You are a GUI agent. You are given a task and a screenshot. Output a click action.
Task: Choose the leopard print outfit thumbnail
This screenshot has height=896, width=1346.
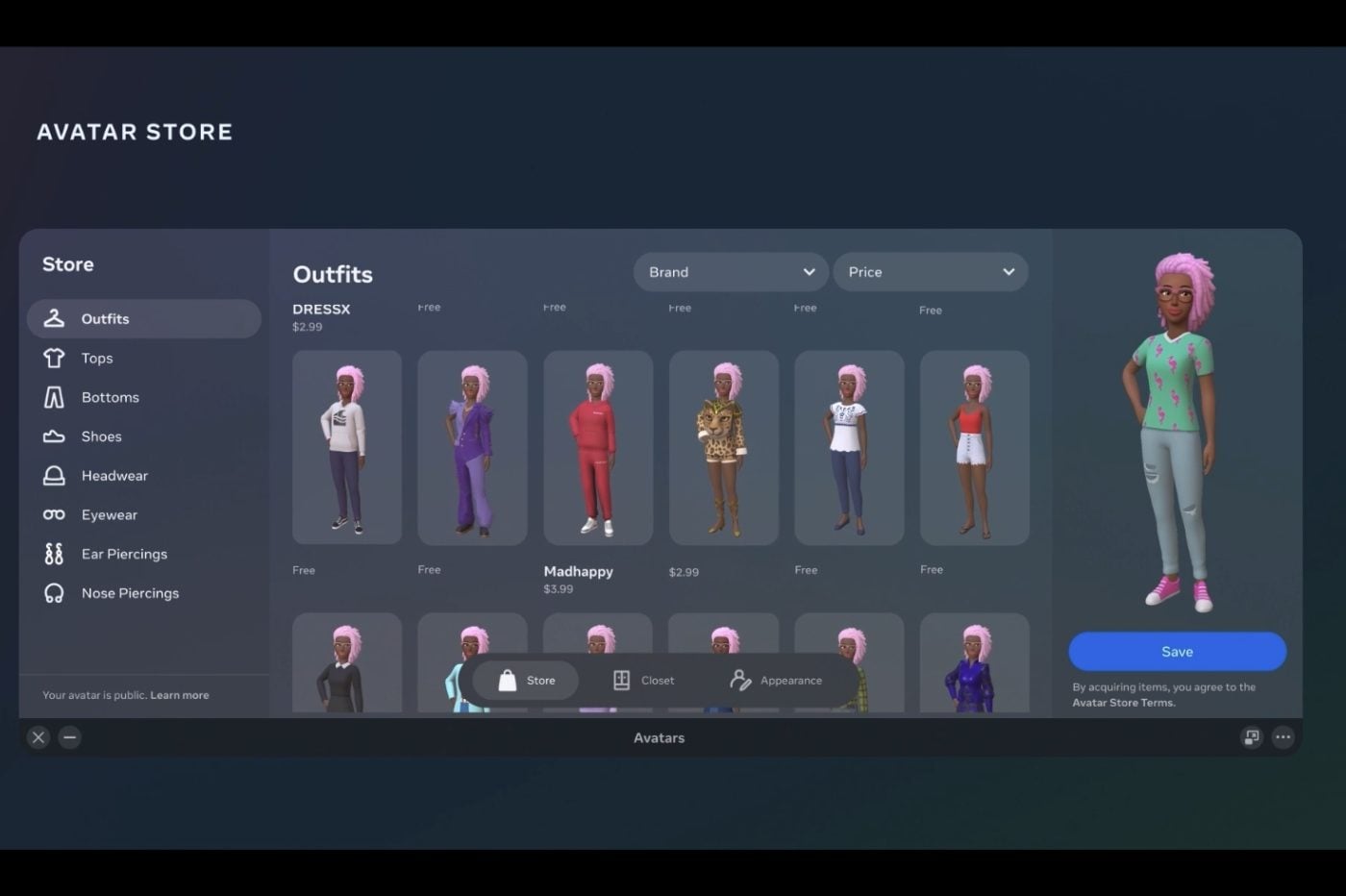click(x=723, y=447)
